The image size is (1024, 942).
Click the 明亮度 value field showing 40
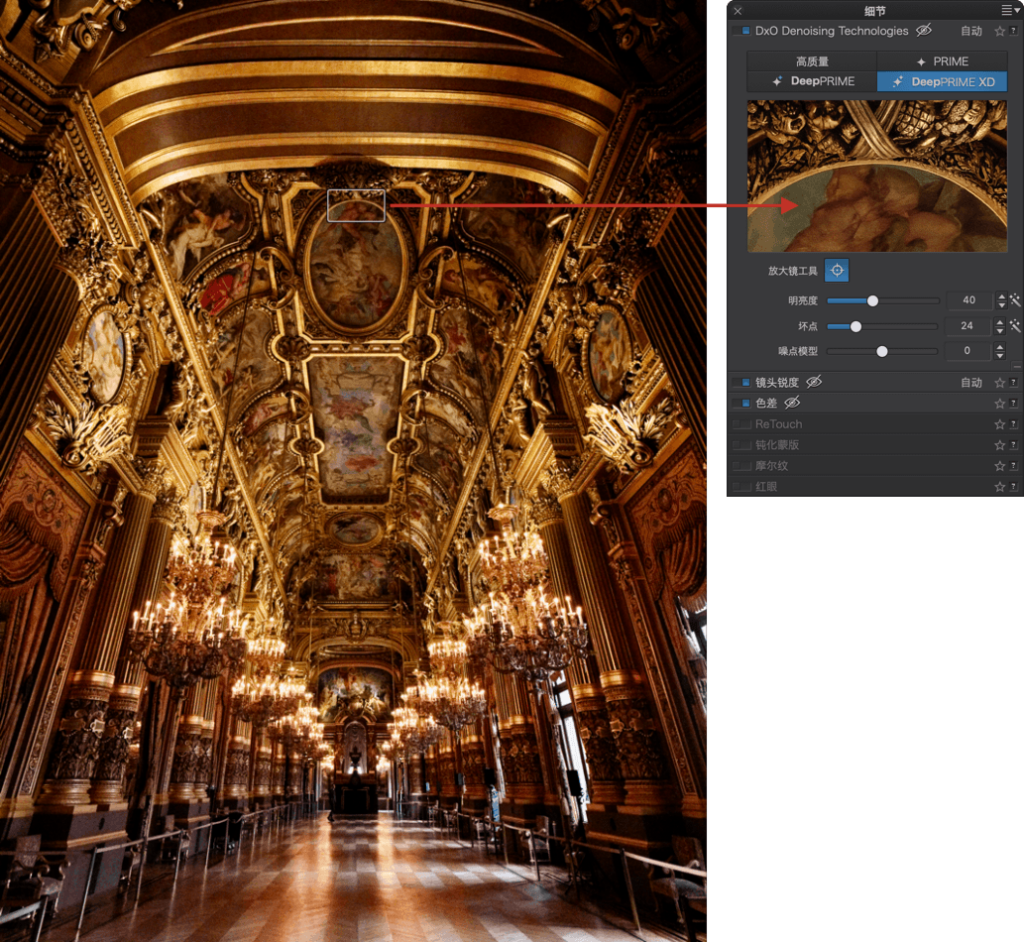pyautogui.click(x=968, y=300)
